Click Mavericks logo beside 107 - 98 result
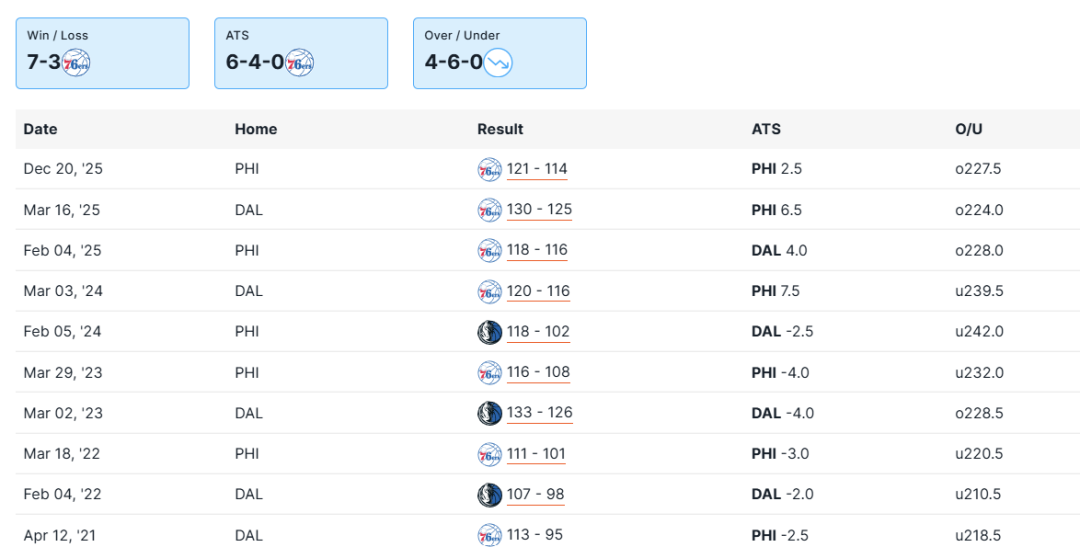Viewport: 1080px width, 547px height. (489, 494)
